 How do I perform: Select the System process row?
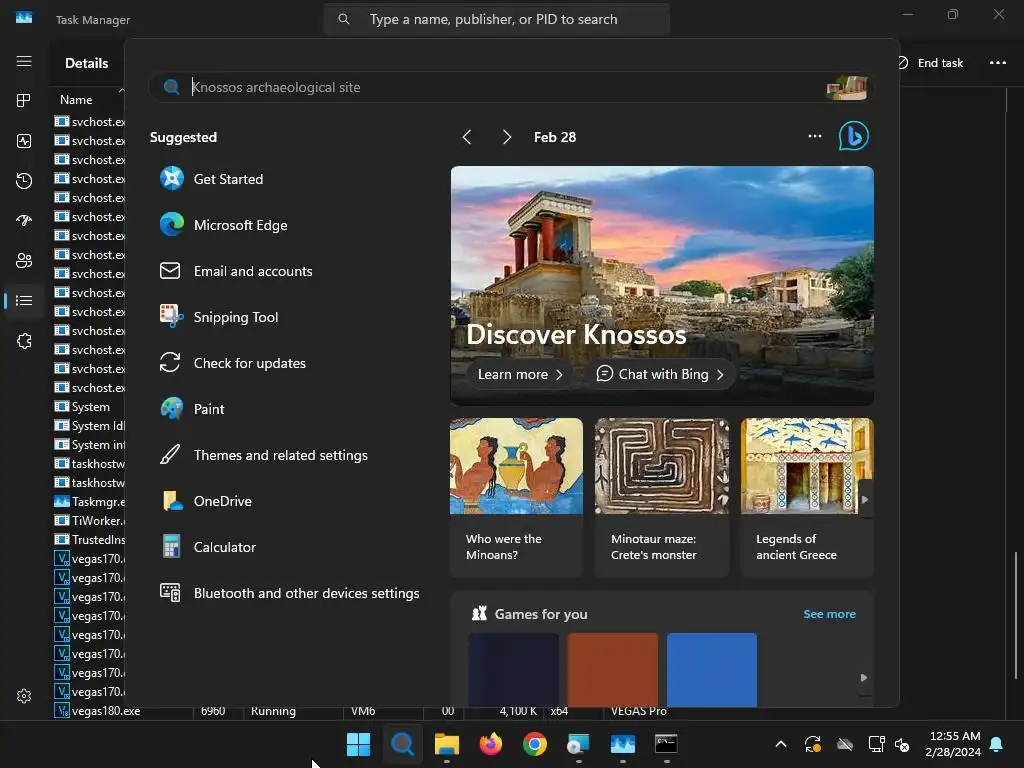click(89, 407)
